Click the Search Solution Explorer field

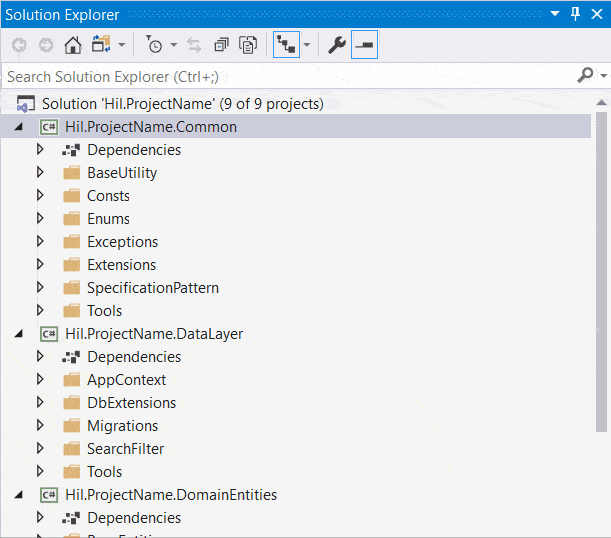(288, 77)
